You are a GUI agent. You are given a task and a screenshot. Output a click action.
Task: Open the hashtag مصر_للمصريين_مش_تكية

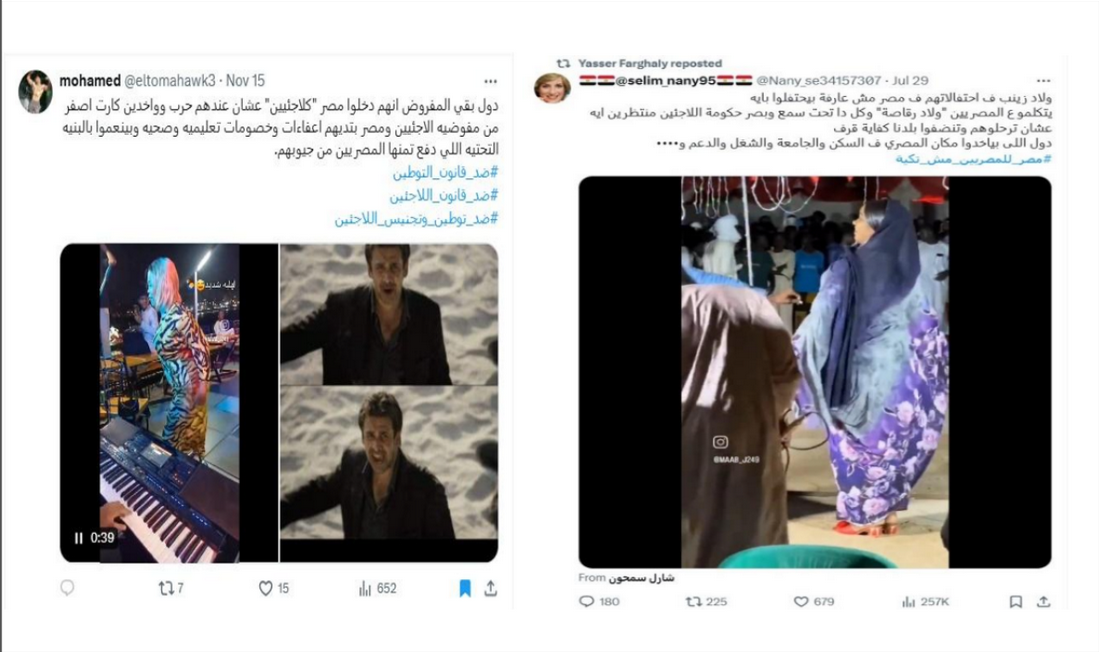pyautogui.click(x=973, y=159)
